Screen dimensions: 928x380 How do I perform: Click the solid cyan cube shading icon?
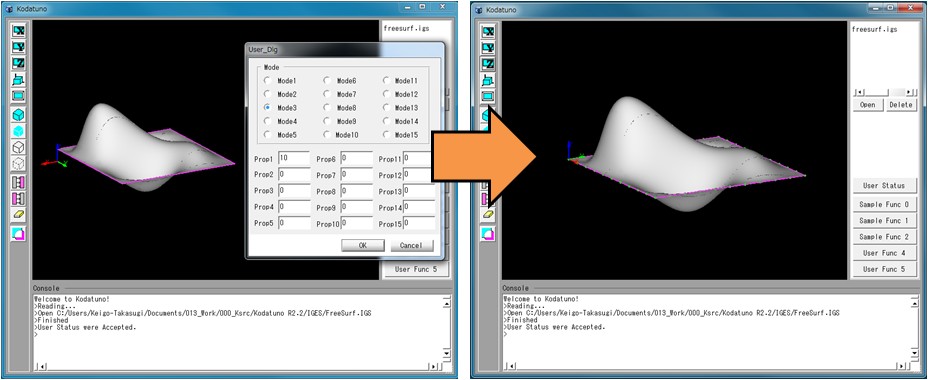click(x=19, y=115)
